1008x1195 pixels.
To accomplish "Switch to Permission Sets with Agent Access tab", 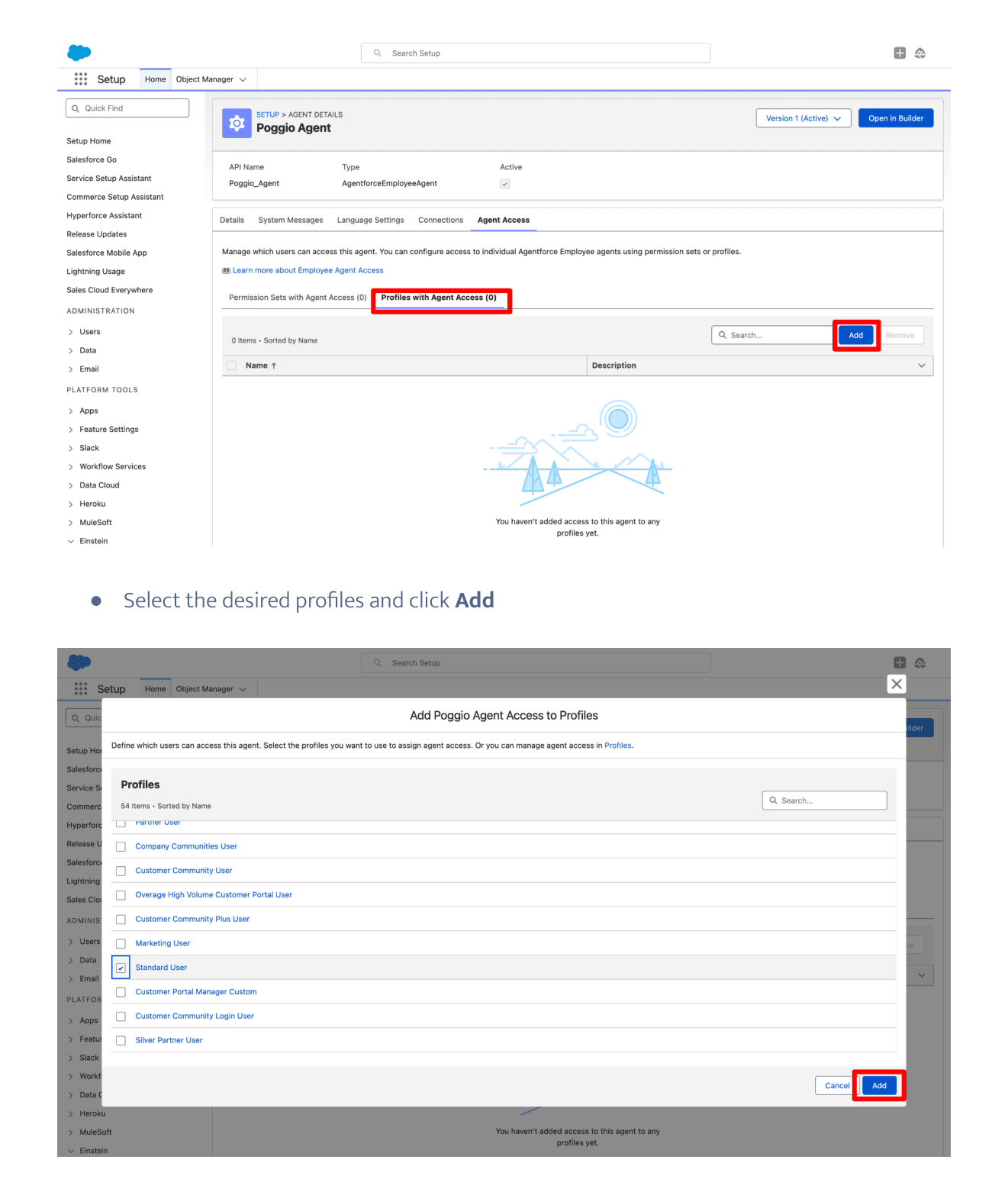I will pyautogui.click(x=298, y=298).
